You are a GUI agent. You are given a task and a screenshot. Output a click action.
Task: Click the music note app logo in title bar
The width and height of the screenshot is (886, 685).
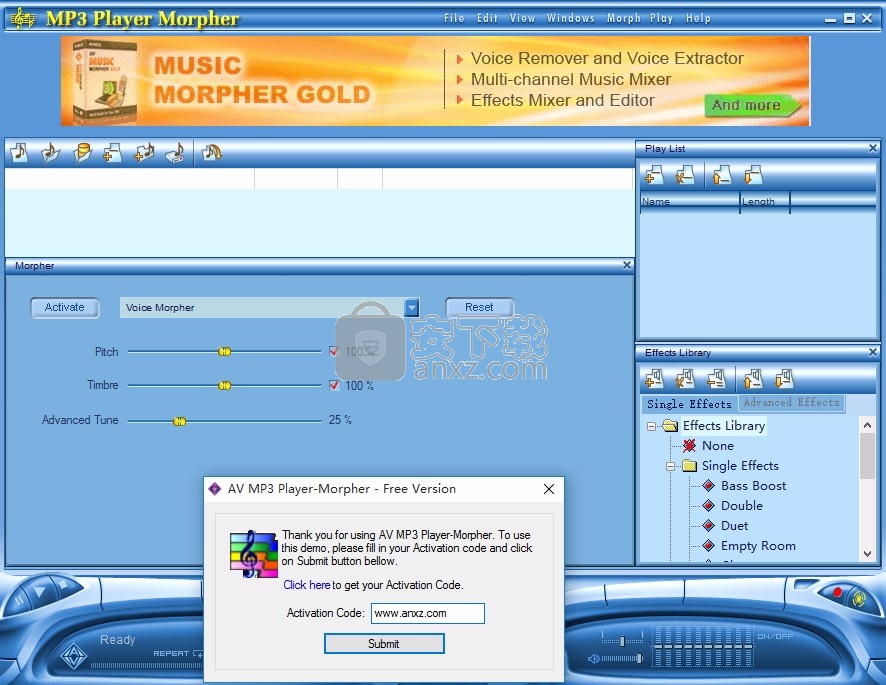tap(23, 18)
